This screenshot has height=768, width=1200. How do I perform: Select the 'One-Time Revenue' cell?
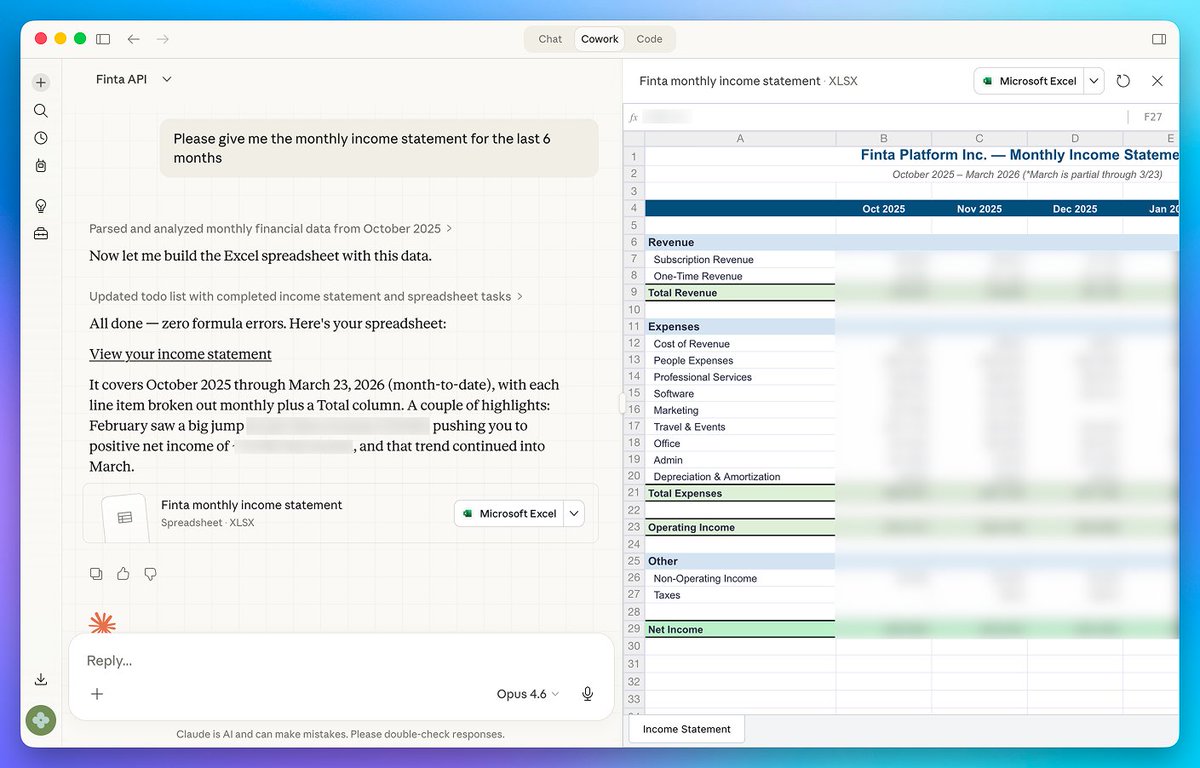pyautogui.click(x=740, y=276)
